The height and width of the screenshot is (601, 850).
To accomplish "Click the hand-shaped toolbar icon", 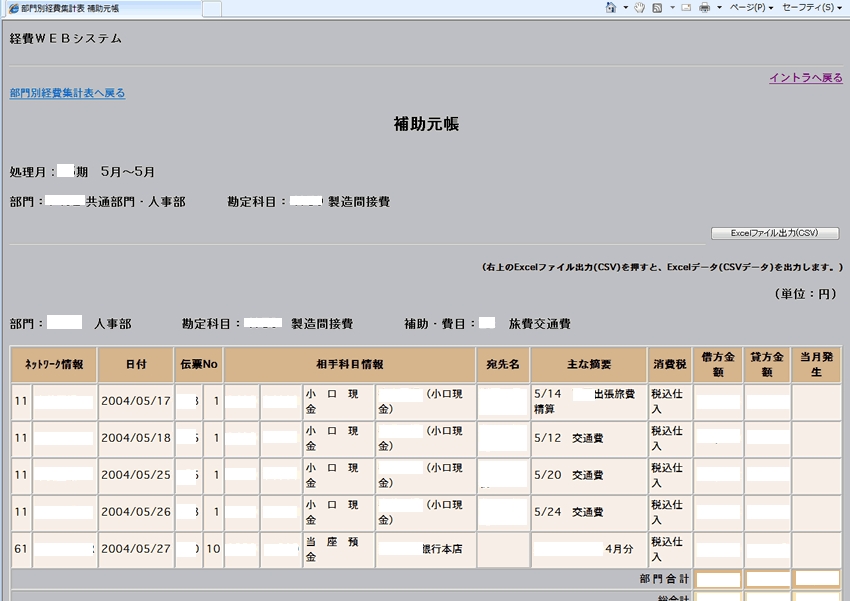I will click(x=640, y=8).
